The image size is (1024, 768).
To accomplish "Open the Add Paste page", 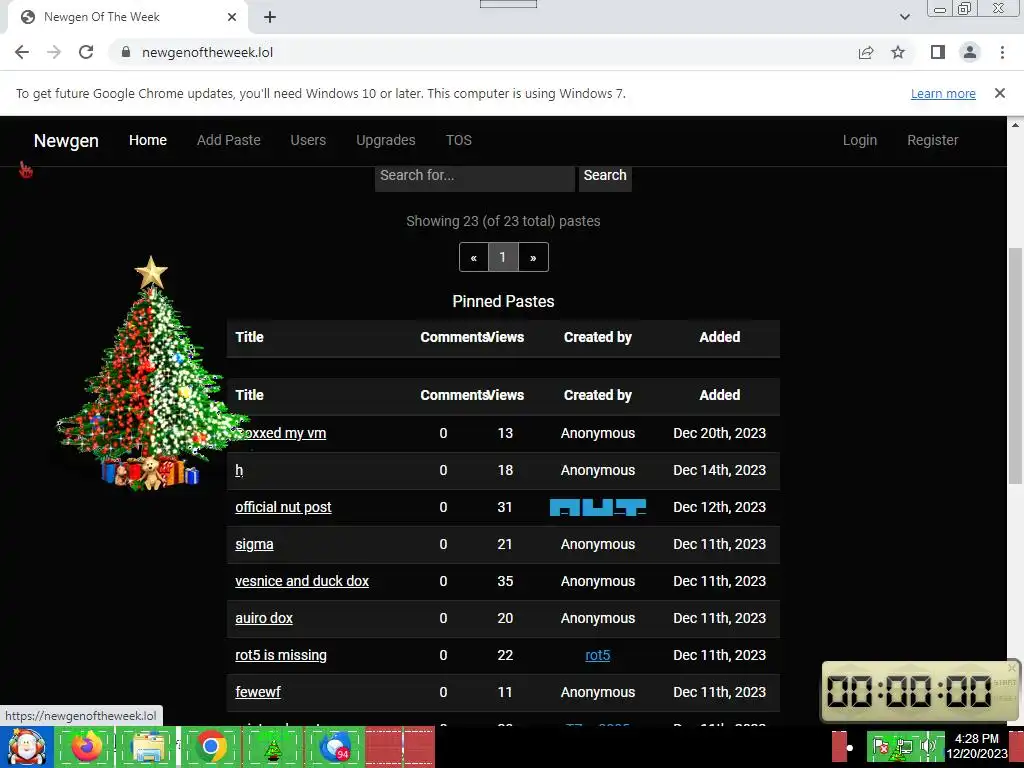I will 229,140.
